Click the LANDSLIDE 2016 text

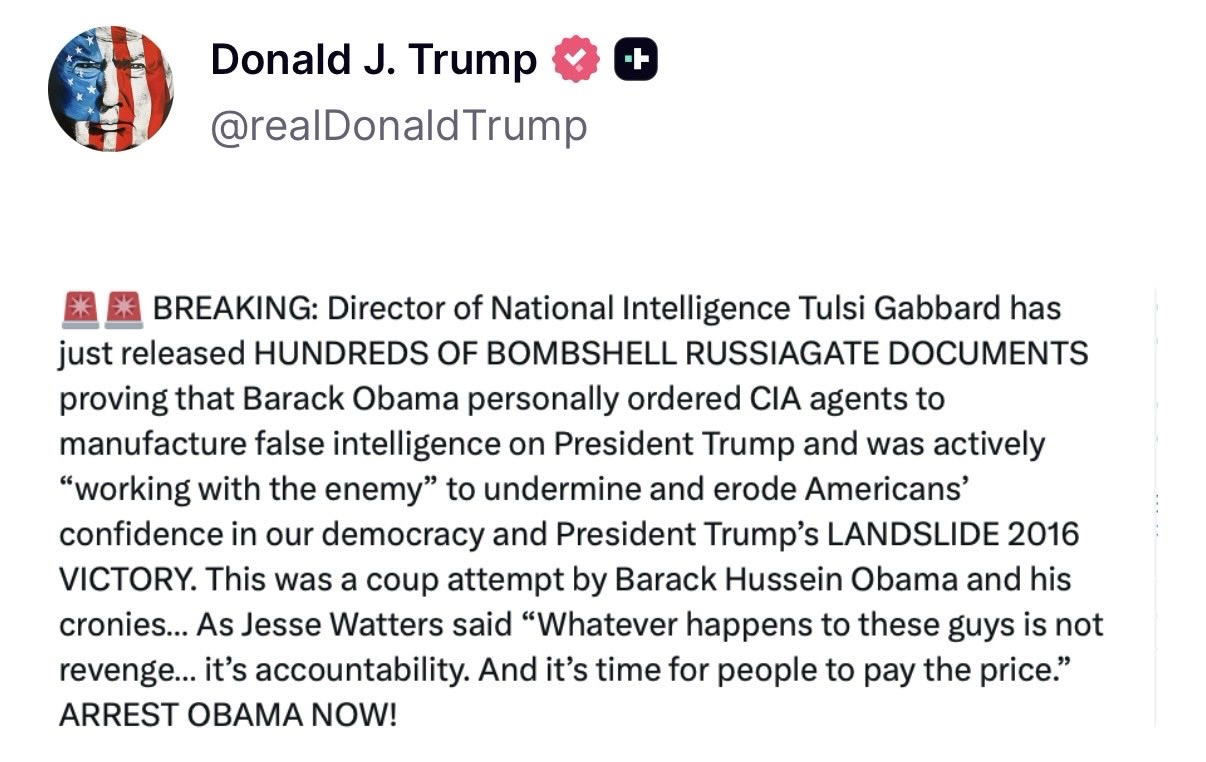[x=951, y=534]
